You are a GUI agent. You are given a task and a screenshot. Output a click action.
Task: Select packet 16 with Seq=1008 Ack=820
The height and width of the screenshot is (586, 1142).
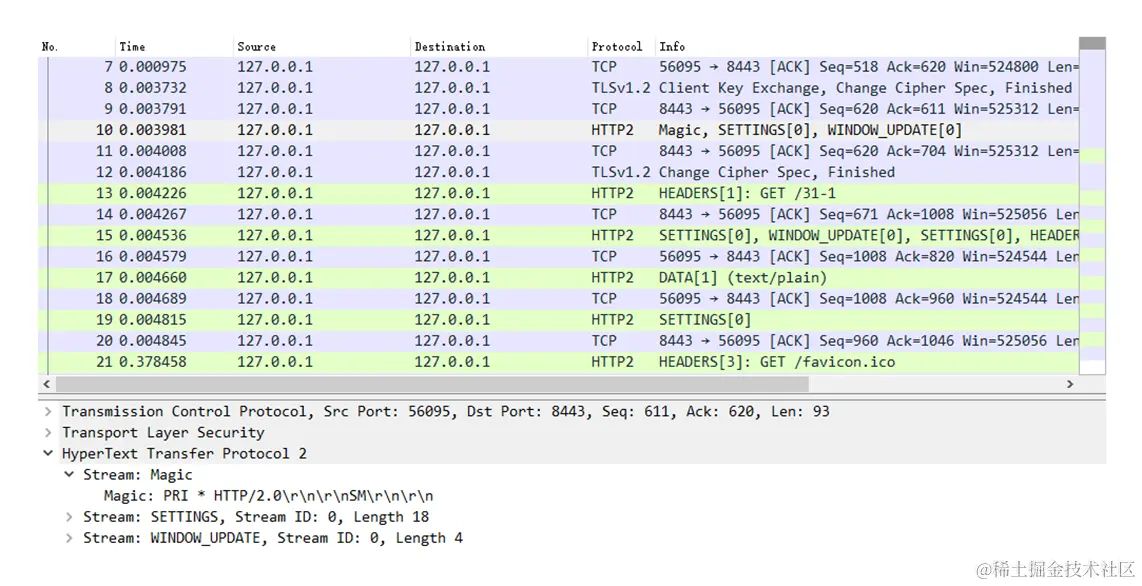[x=558, y=257]
